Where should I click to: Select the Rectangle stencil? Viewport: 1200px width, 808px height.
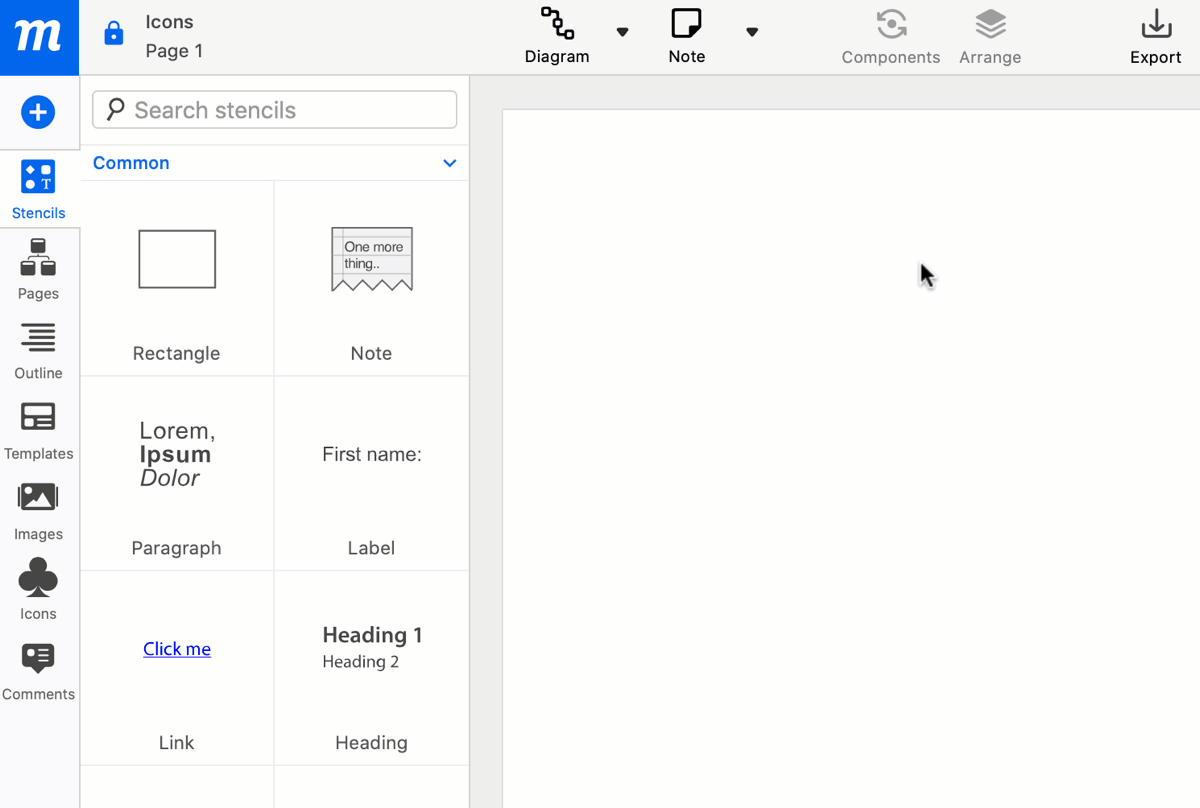coord(177,278)
